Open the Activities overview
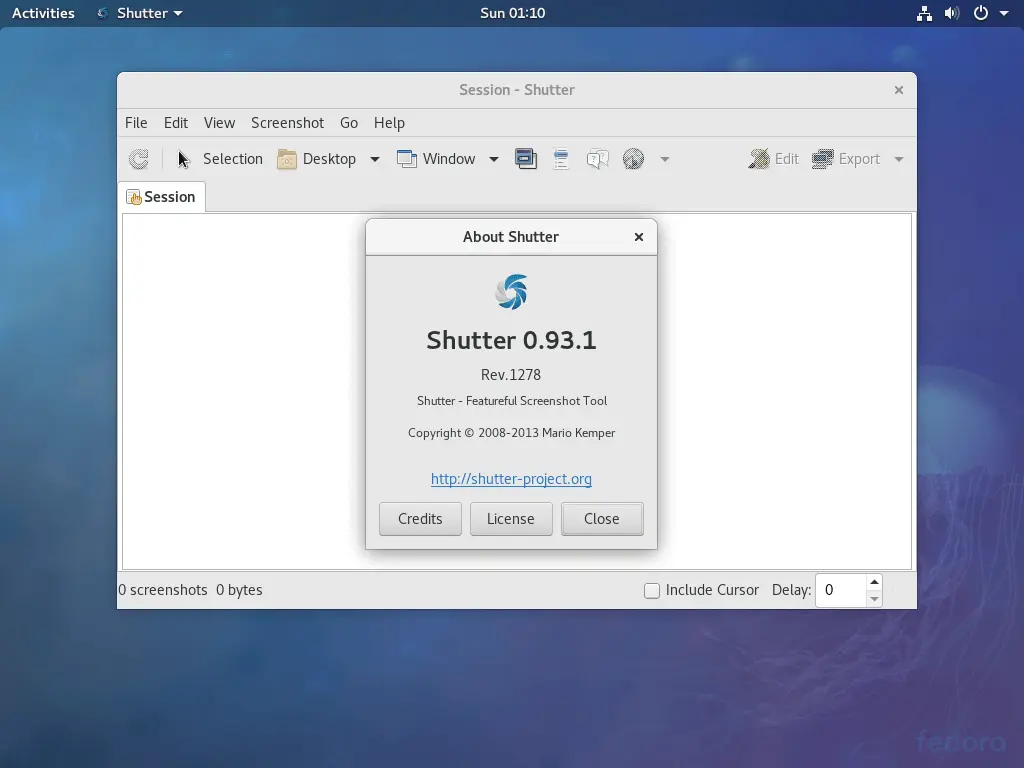The height and width of the screenshot is (768, 1024). point(43,13)
